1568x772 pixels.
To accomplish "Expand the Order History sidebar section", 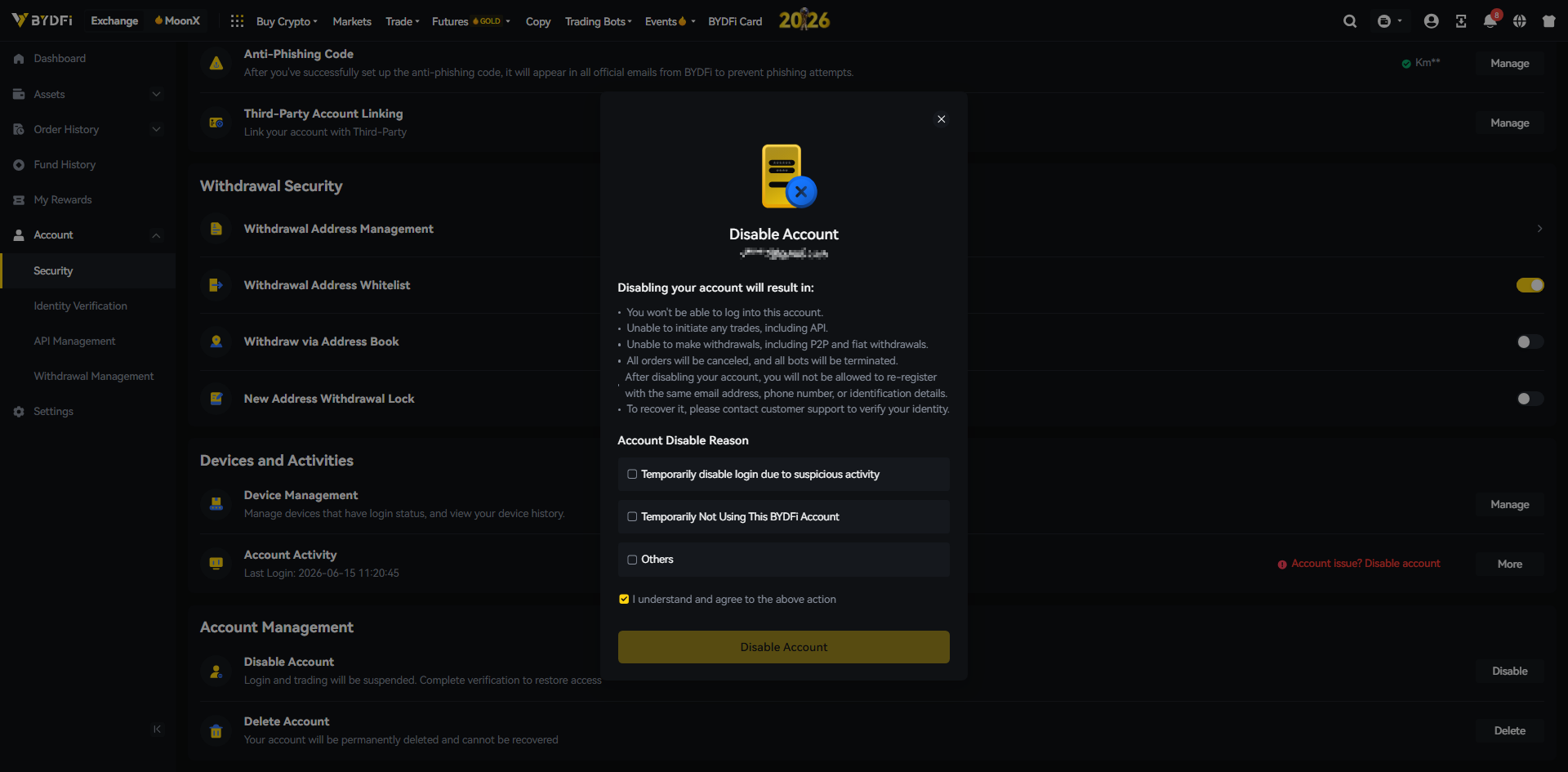I will point(157,130).
